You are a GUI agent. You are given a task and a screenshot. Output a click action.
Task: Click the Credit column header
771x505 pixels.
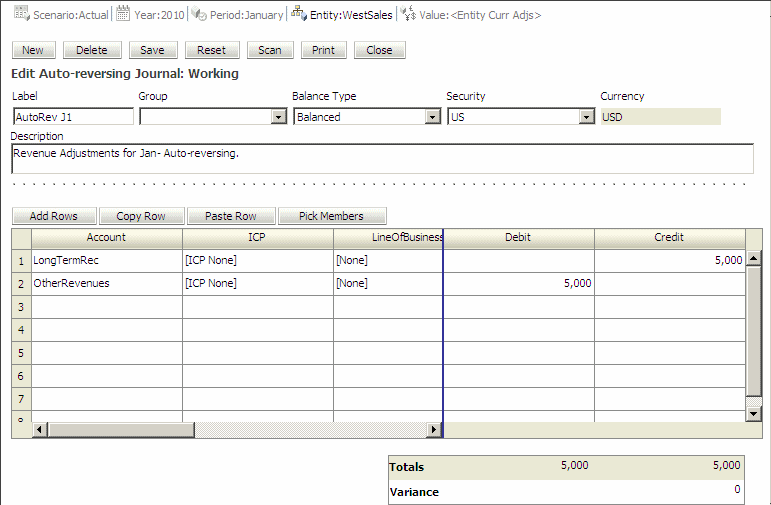pos(670,238)
